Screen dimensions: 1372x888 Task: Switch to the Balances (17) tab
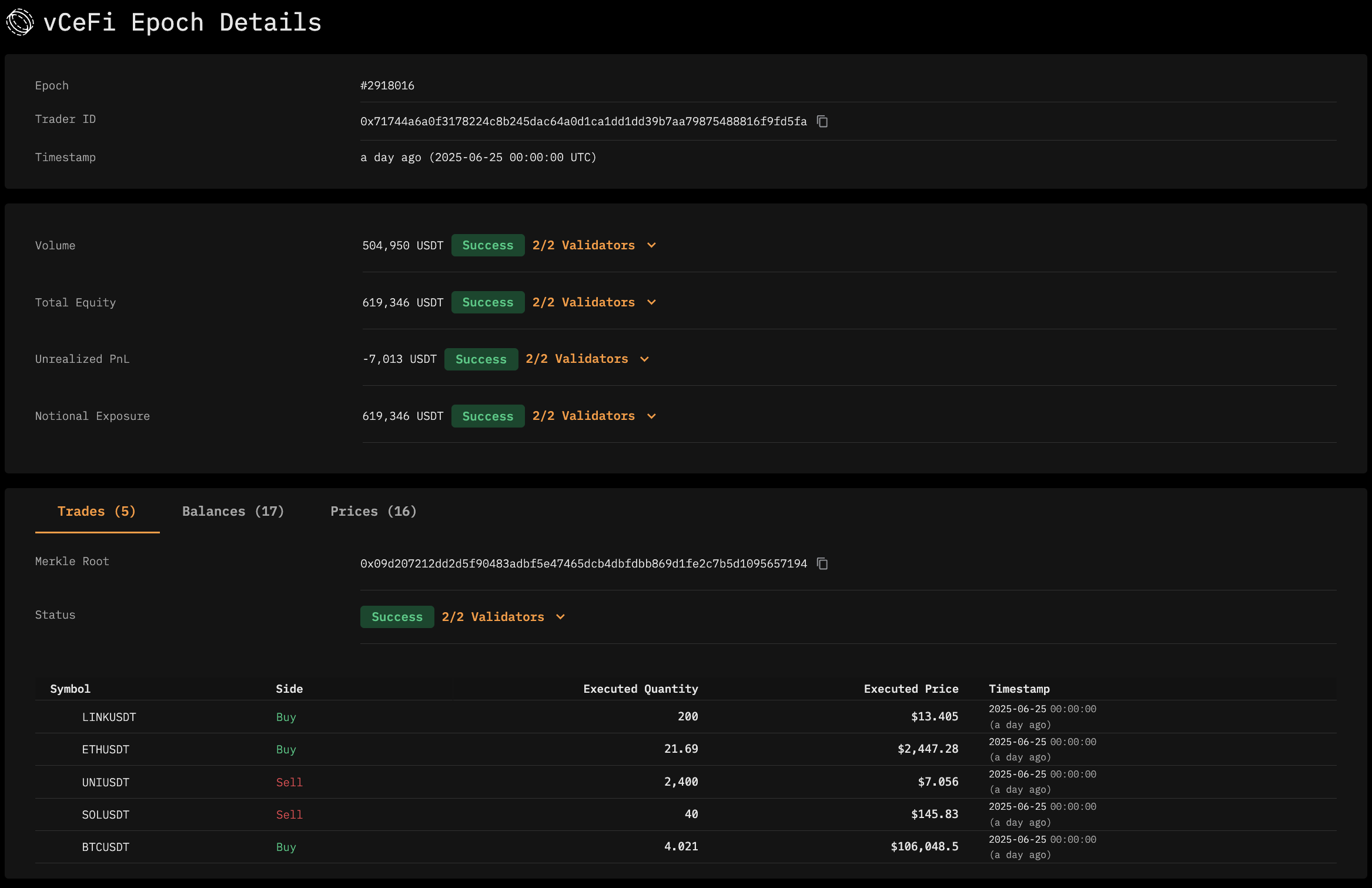click(233, 511)
